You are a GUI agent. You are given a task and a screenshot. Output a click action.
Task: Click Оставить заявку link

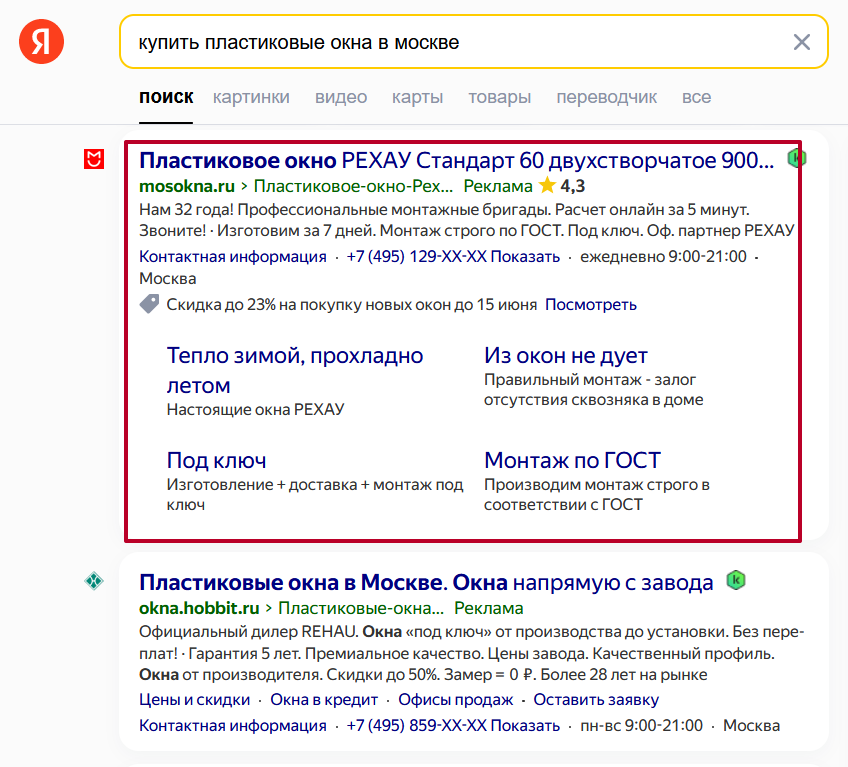click(596, 699)
